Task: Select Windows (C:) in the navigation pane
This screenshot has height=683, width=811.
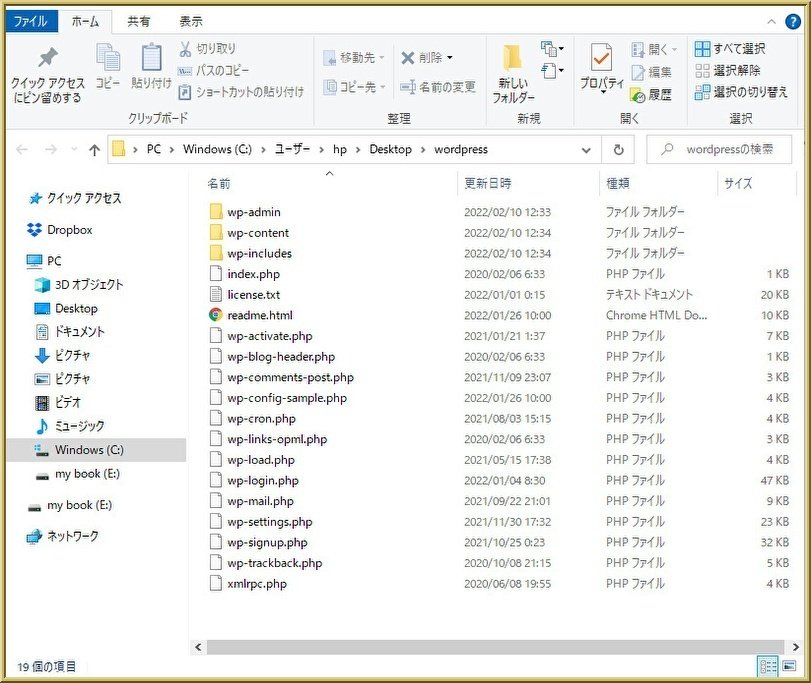Action: click(x=96, y=450)
